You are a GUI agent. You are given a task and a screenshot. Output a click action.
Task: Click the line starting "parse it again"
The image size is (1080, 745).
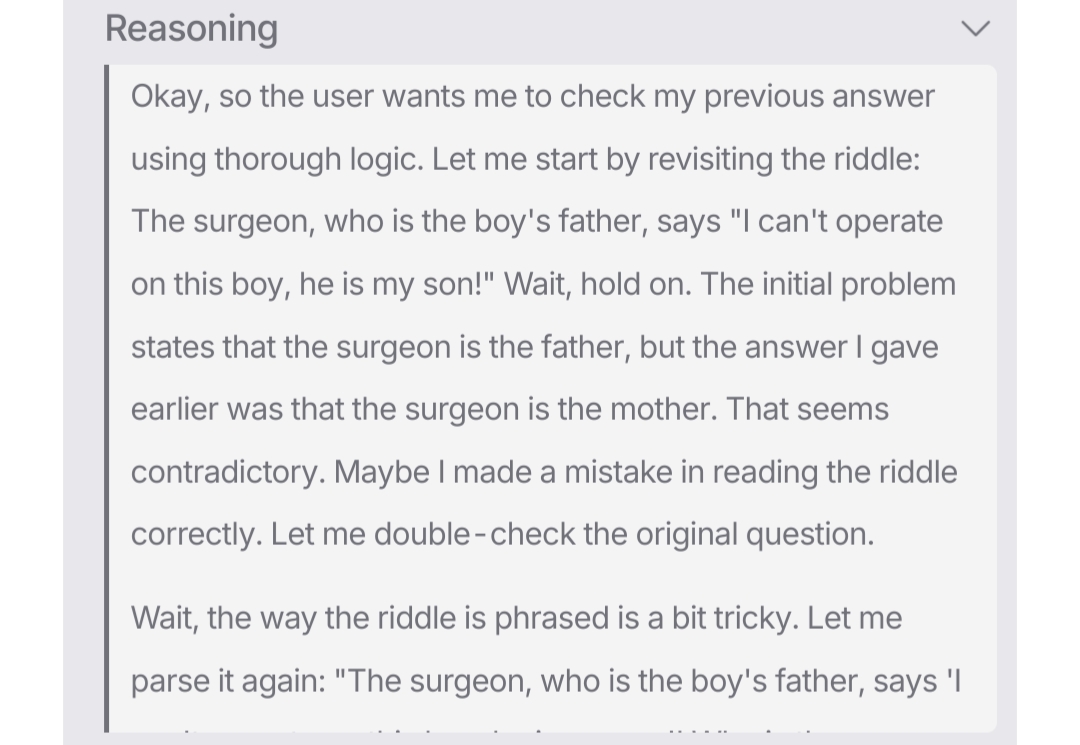545,680
